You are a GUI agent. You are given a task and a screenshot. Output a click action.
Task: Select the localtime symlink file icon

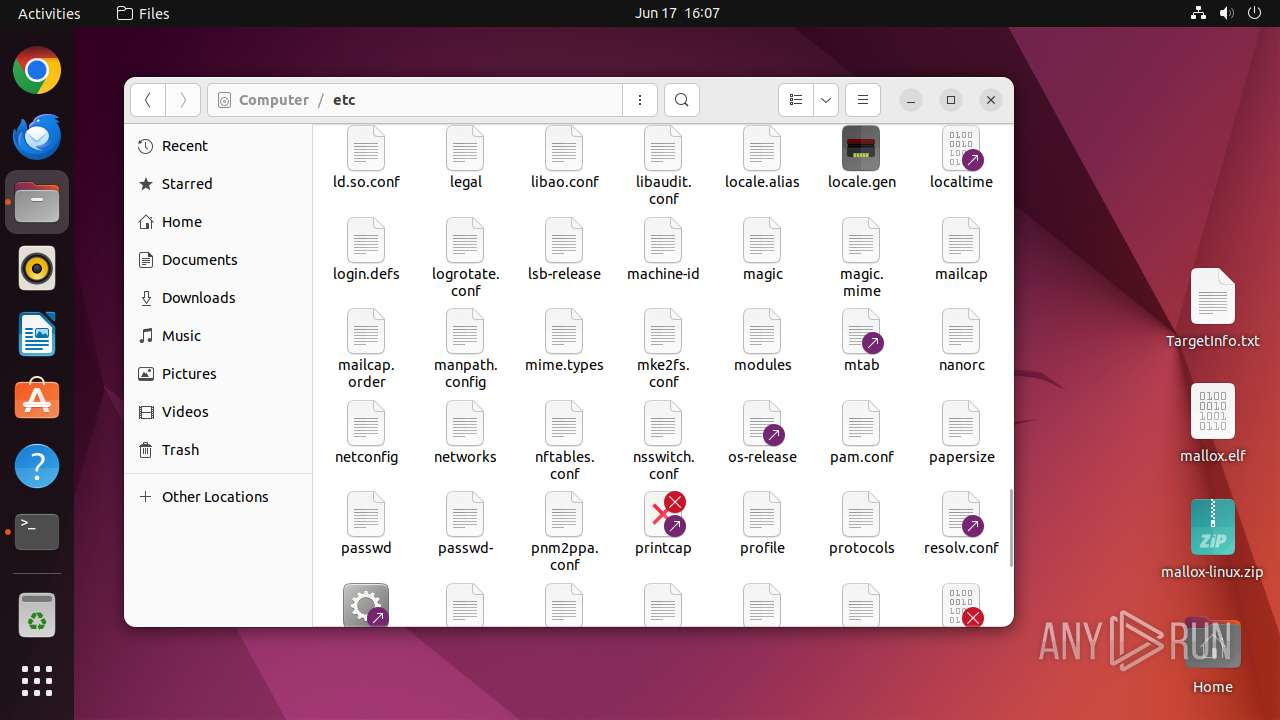[x=961, y=148]
